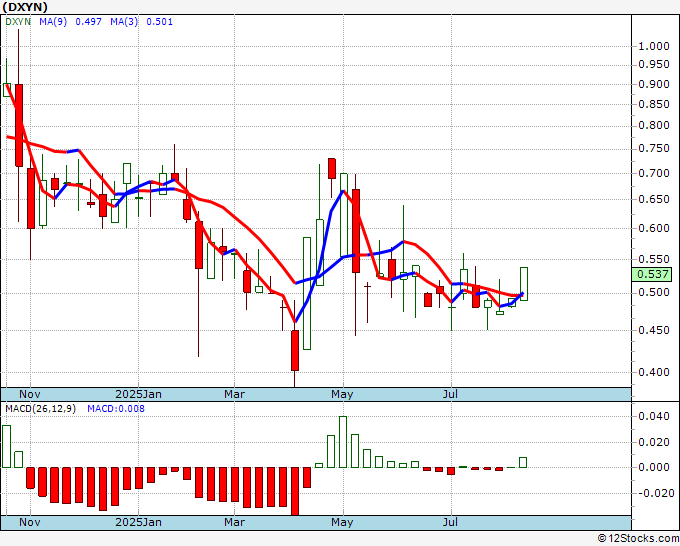Select the 2025Jan marker on price axis

(x=138, y=394)
